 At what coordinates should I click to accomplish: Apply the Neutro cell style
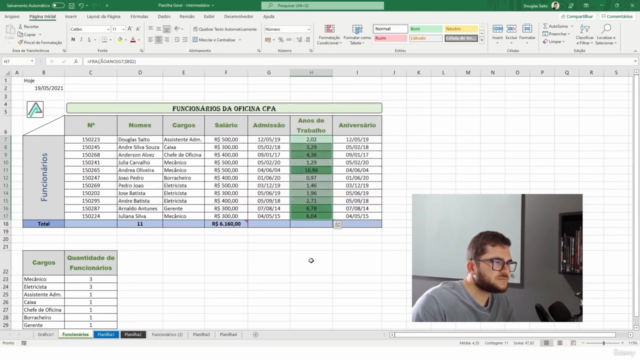[461, 29]
